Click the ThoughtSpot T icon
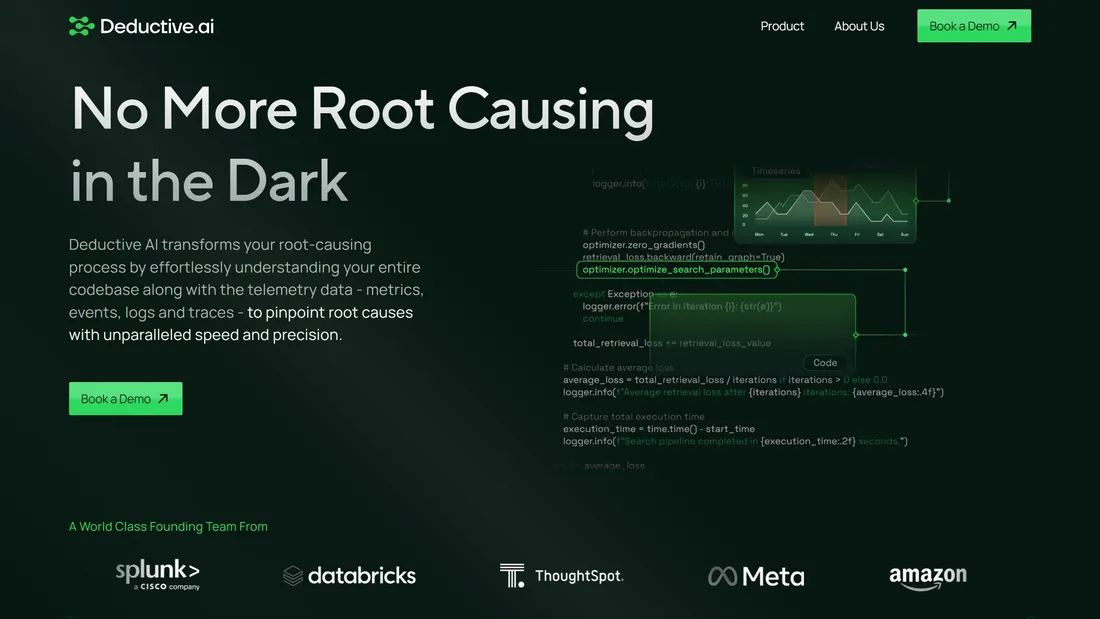 512,575
